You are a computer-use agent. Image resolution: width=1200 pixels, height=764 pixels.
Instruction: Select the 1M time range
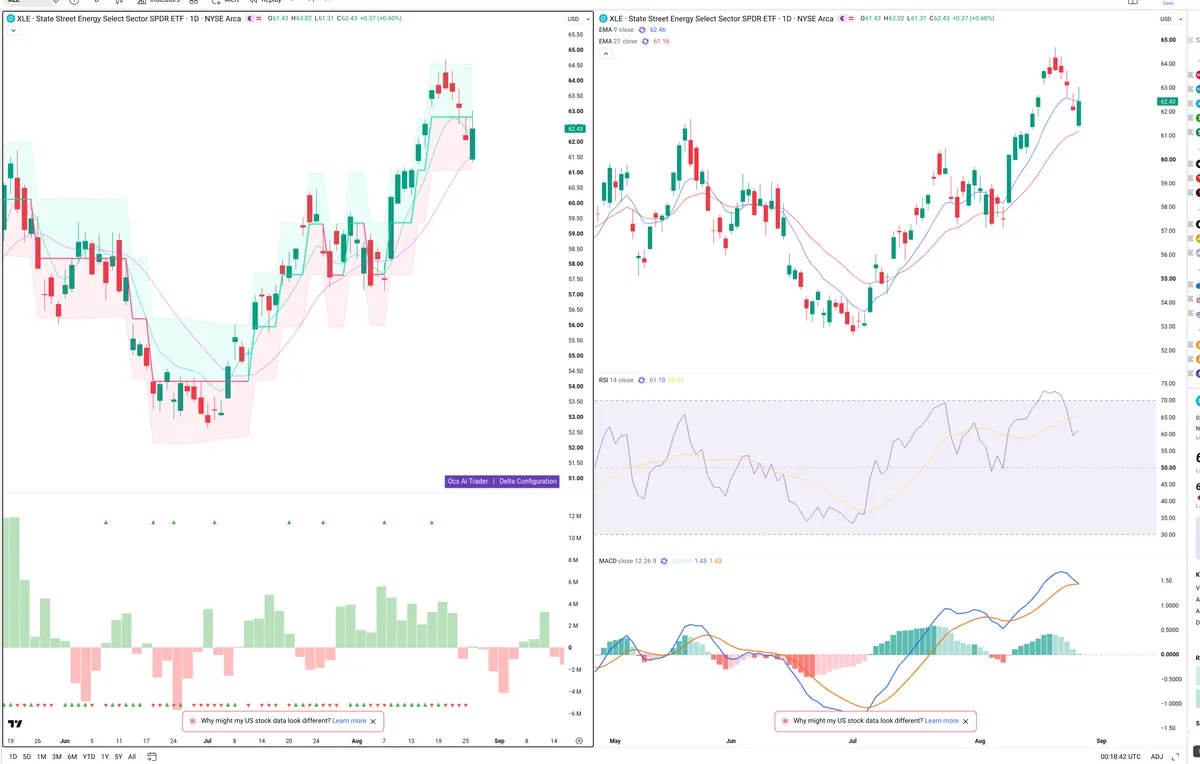42,757
